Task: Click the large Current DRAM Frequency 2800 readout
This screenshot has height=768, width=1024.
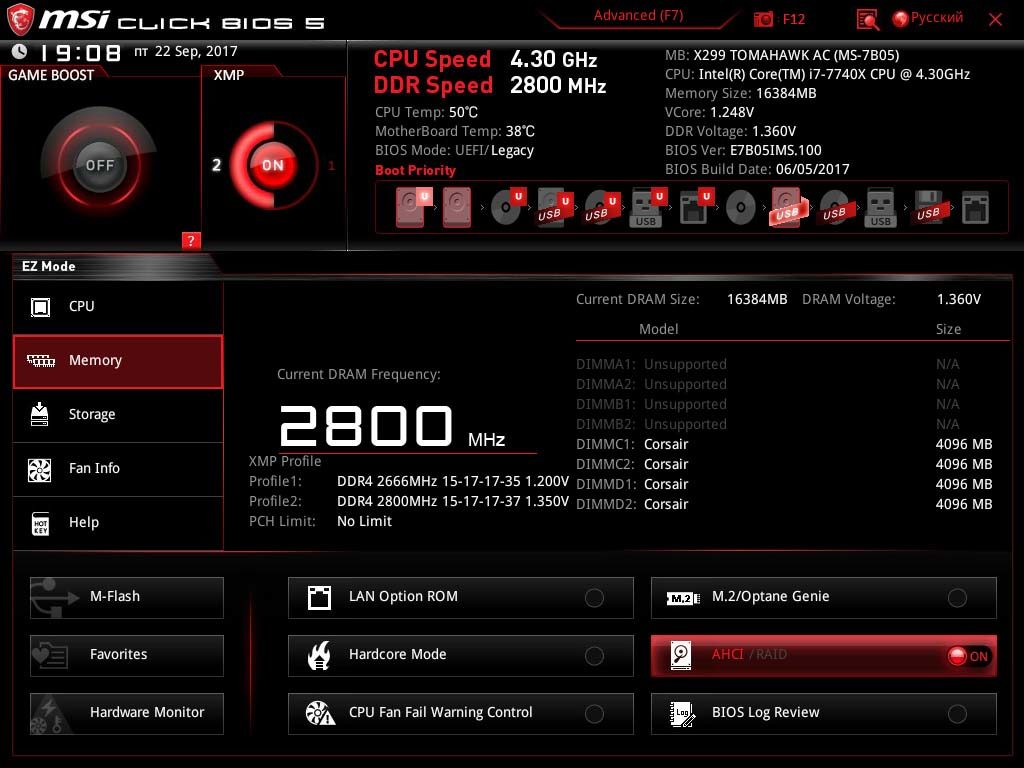Action: point(366,426)
